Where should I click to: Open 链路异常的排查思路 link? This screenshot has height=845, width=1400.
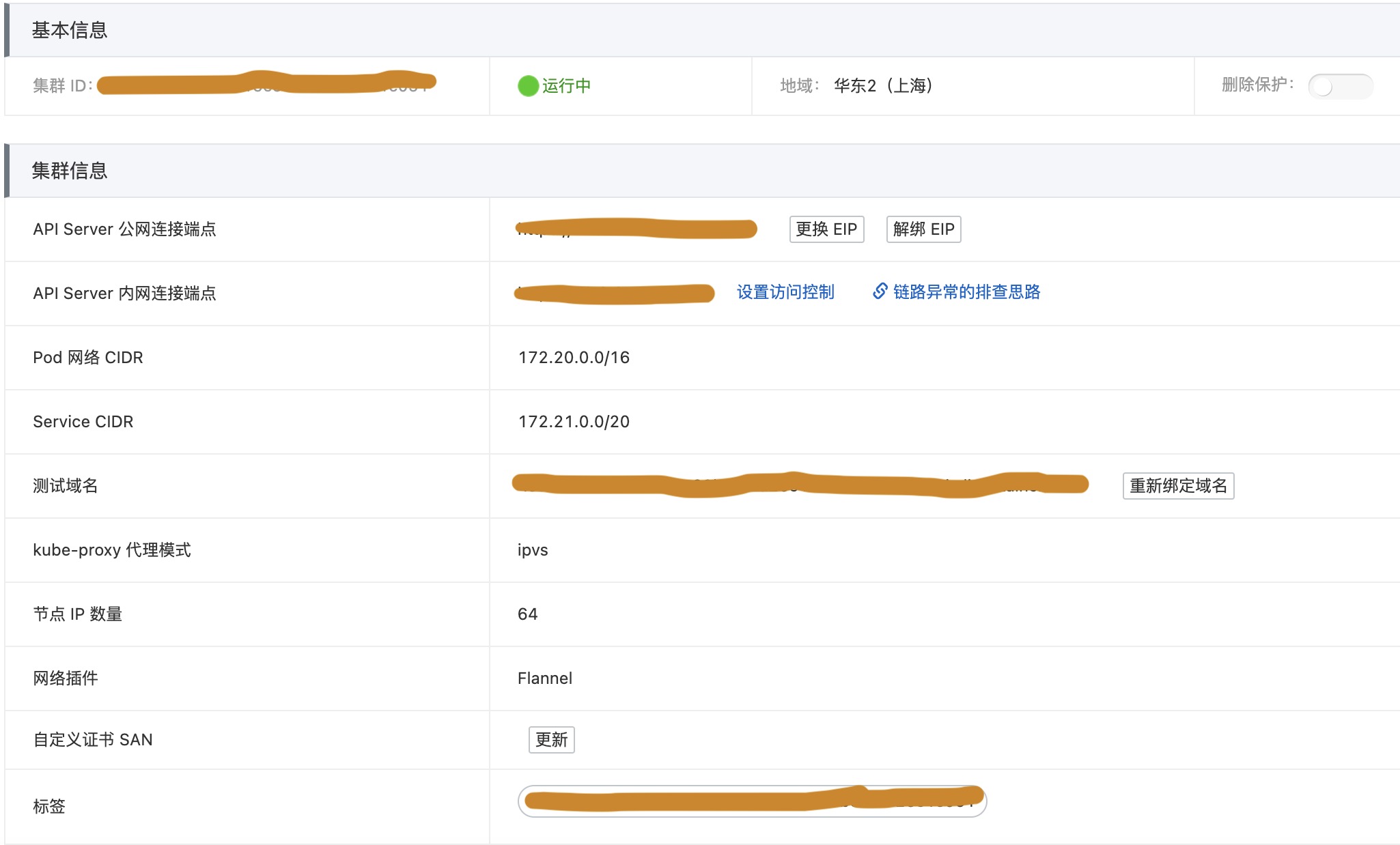click(x=966, y=292)
